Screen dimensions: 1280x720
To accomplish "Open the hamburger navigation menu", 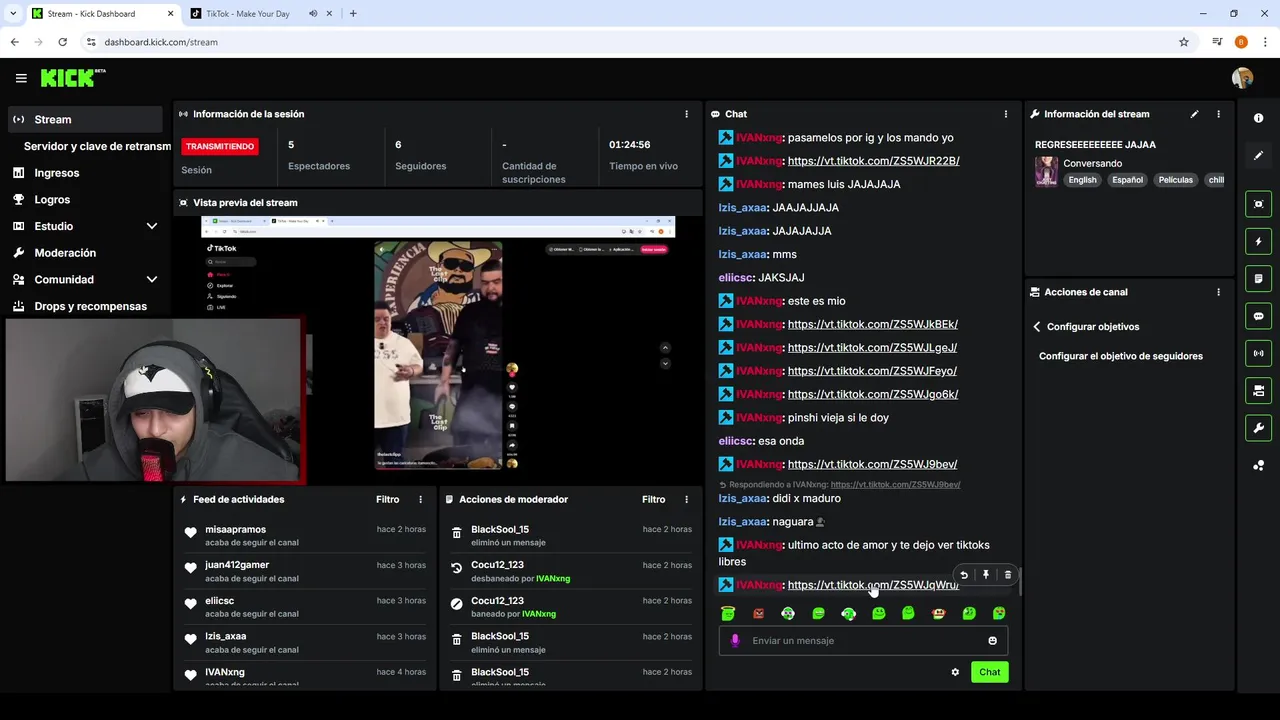I will pyautogui.click(x=21, y=78).
